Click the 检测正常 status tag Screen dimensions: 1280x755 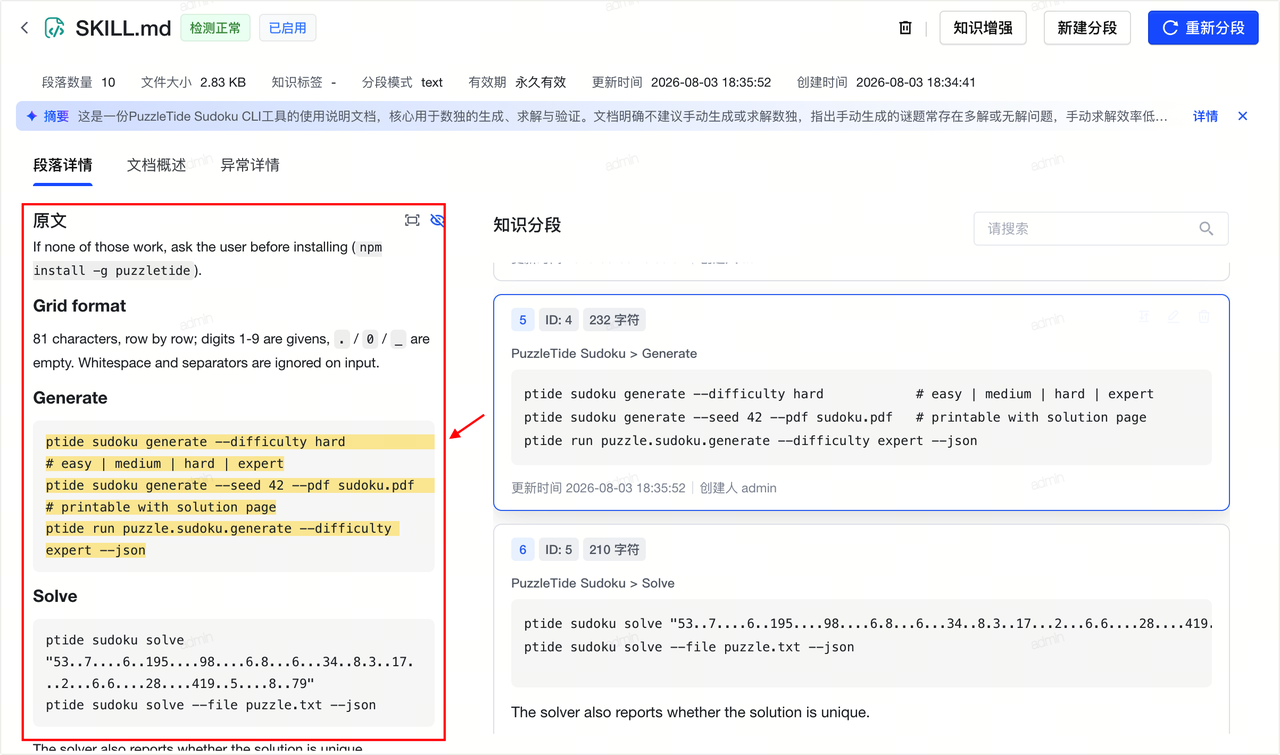tap(216, 28)
